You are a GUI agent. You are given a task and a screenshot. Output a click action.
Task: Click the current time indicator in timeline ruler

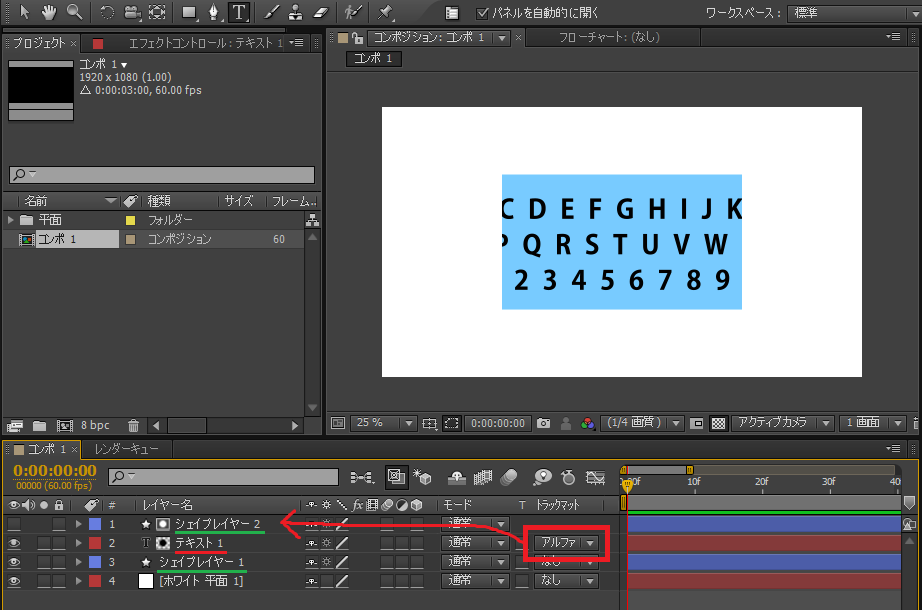pyautogui.click(x=627, y=485)
